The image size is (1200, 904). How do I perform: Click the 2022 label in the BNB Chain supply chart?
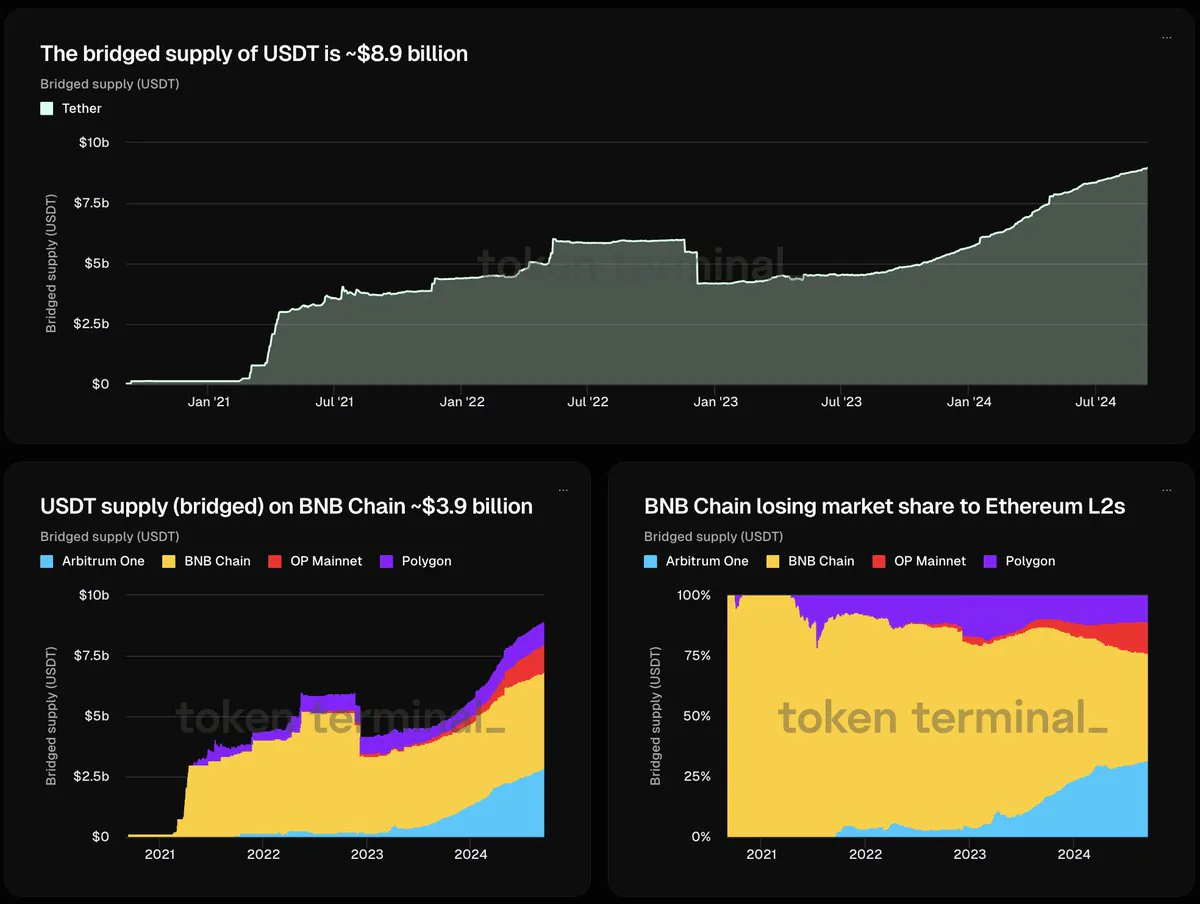(264, 854)
